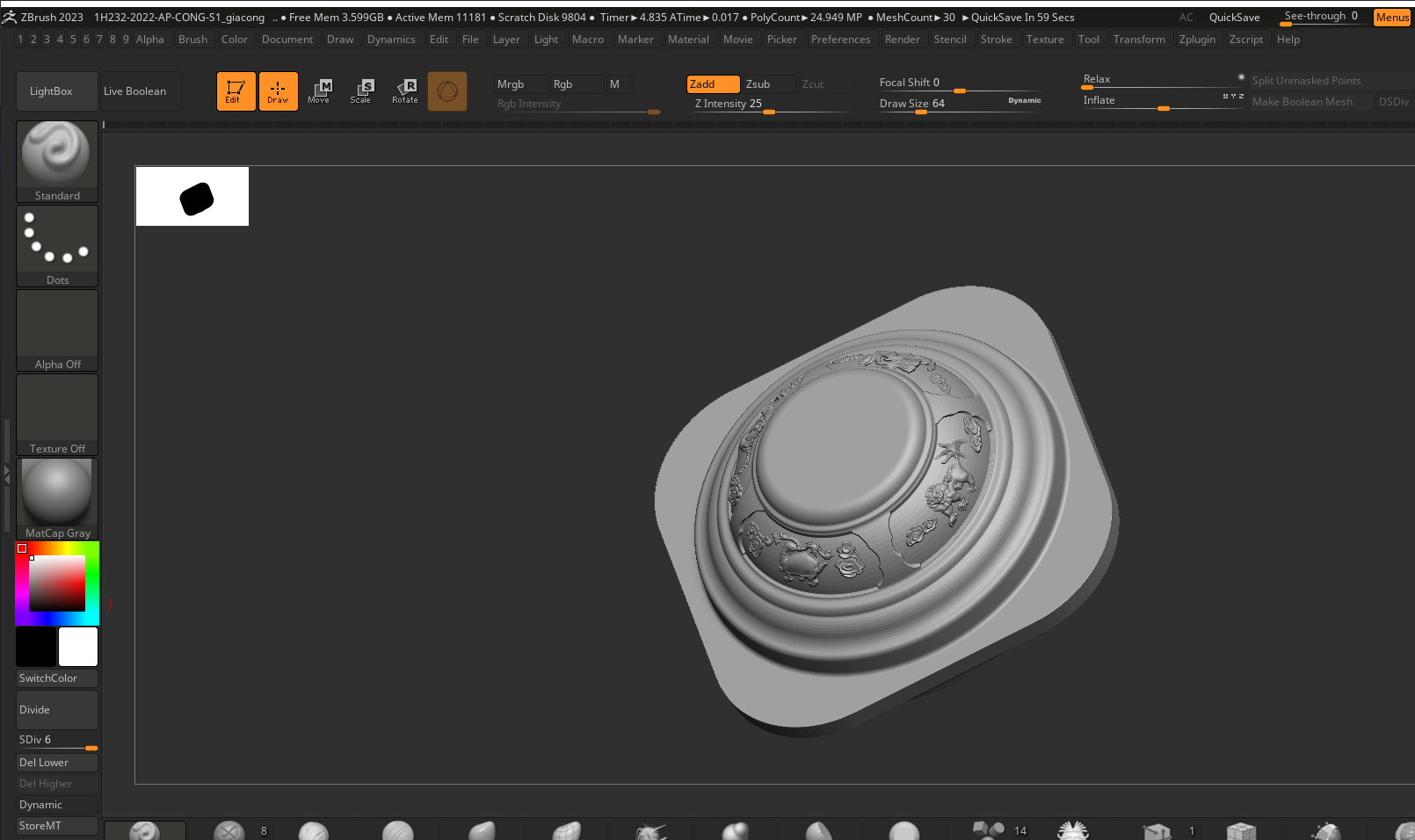Image resolution: width=1415 pixels, height=840 pixels.
Task: Click the model silhouette thumbnail
Action: pyautogui.click(x=192, y=197)
